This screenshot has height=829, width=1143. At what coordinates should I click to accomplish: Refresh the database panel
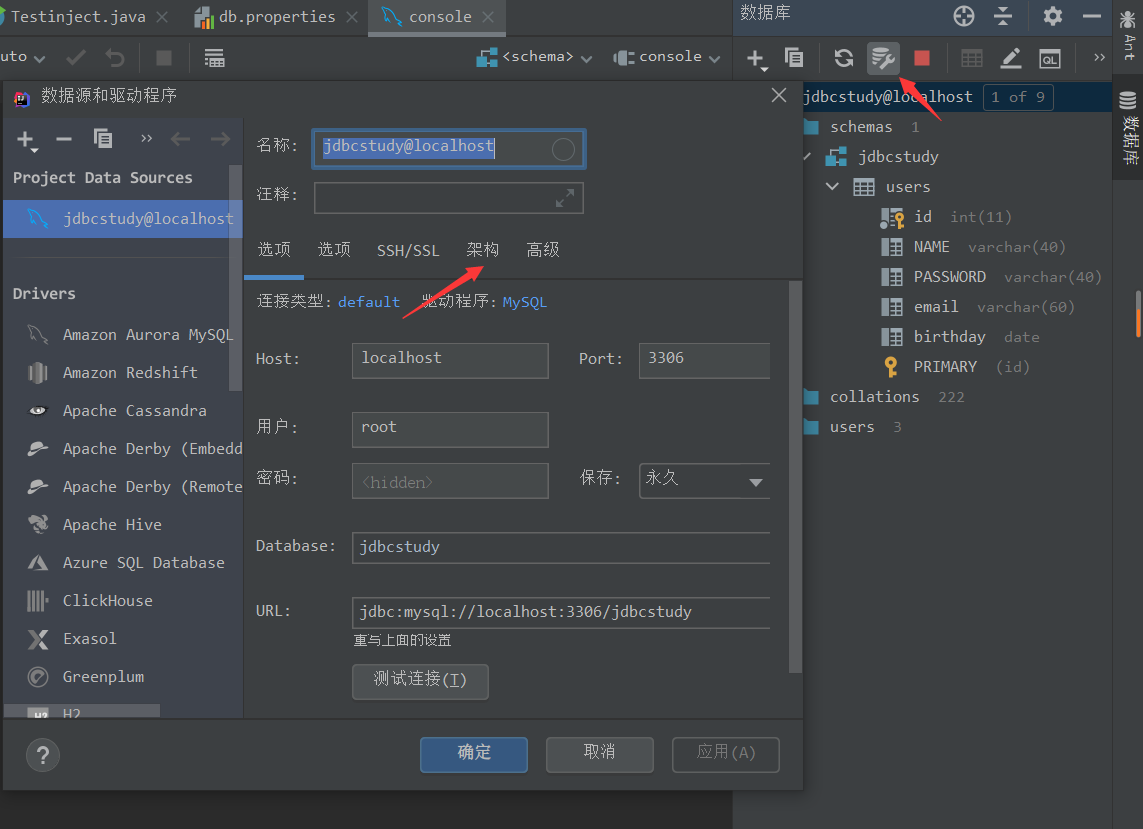click(843, 58)
